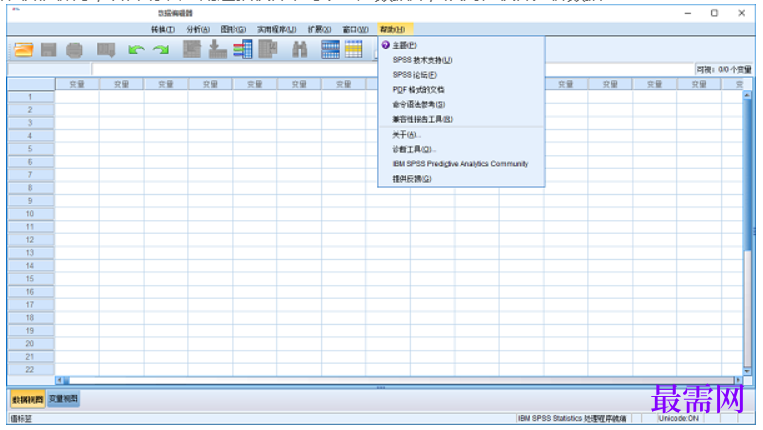Click the cell name box left of the formula bar
Screen dimensions: 763x430
tap(49, 70)
